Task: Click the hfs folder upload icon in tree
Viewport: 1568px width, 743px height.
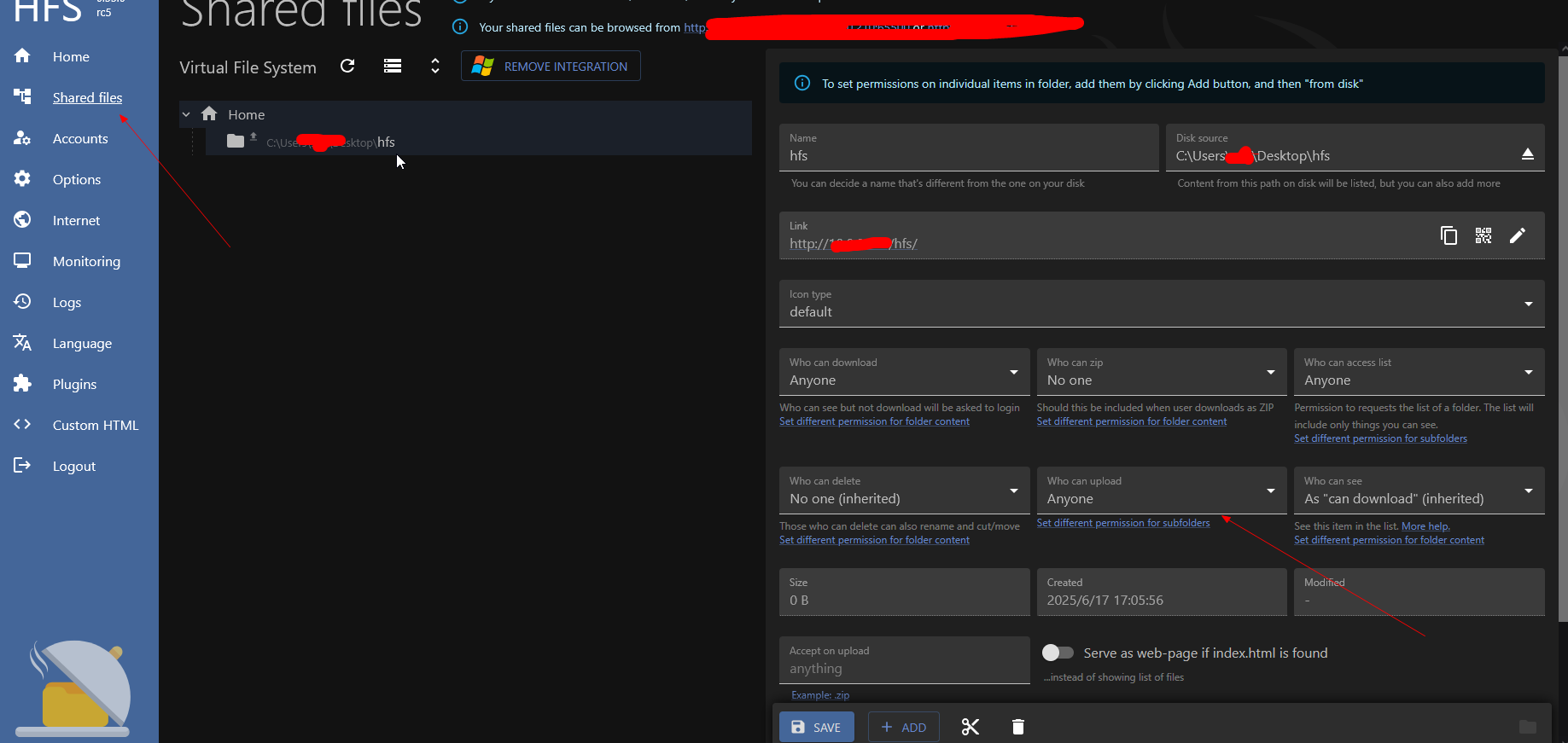Action: pyautogui.click(x=254, y=136)
